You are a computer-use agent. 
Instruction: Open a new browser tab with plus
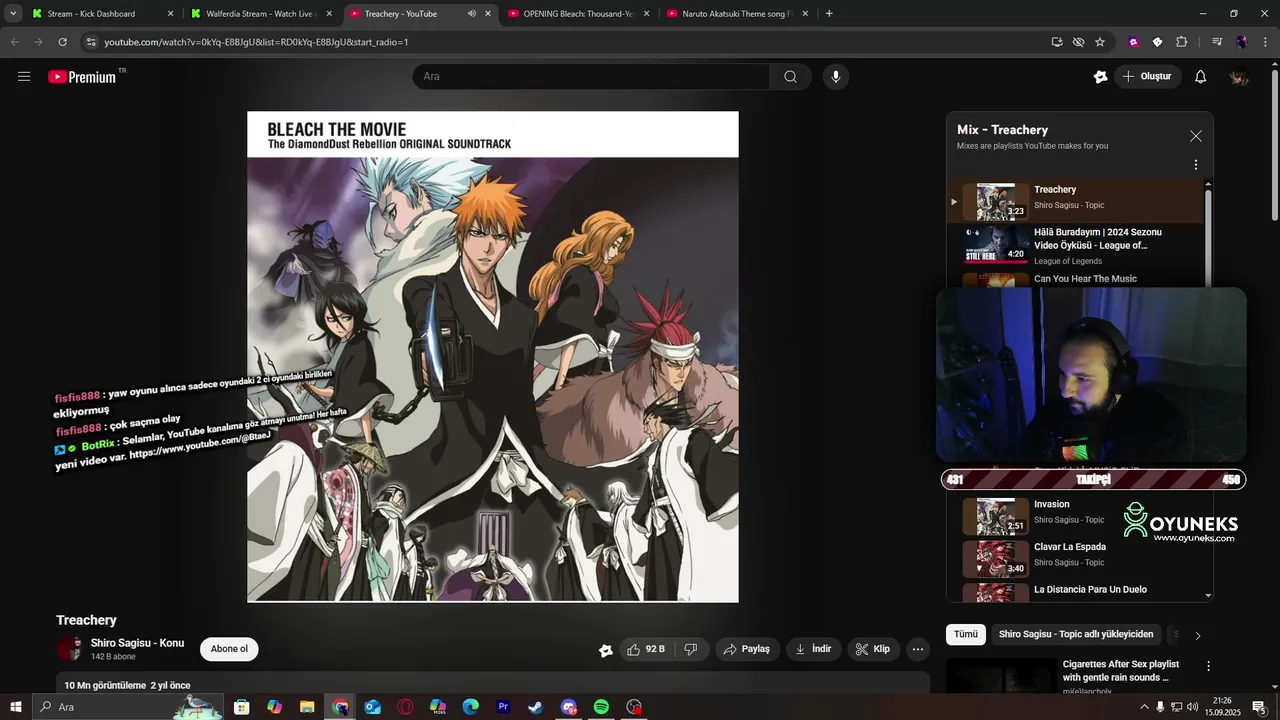[829, 14]
